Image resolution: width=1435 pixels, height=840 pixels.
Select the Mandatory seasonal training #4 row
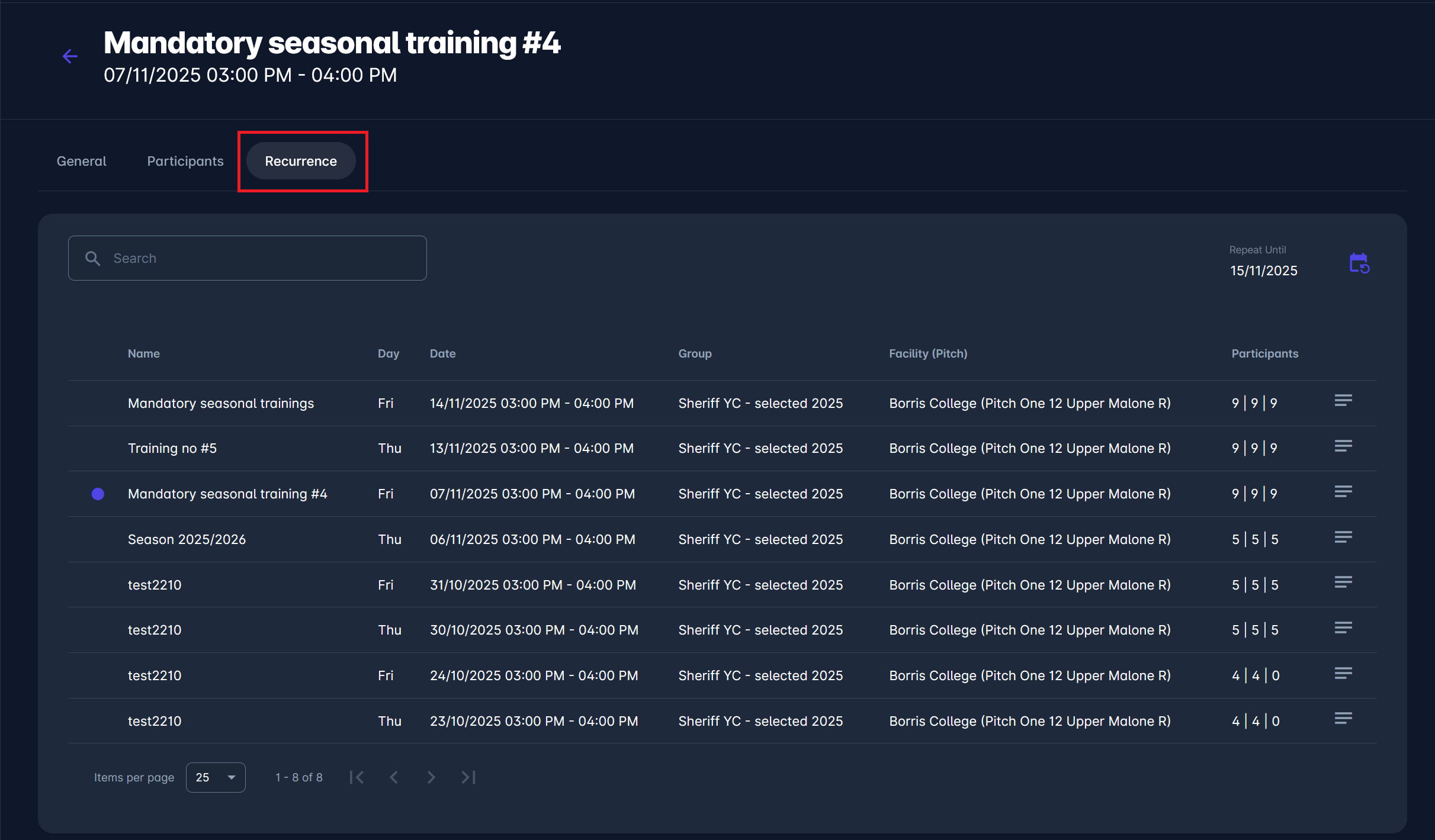pyautogui.click(x=227, y=494)
